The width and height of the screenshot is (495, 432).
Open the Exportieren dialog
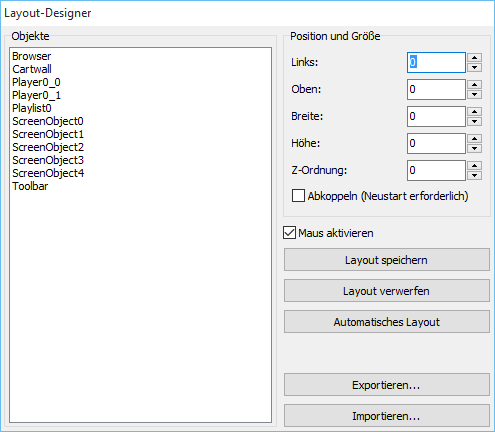387,385
